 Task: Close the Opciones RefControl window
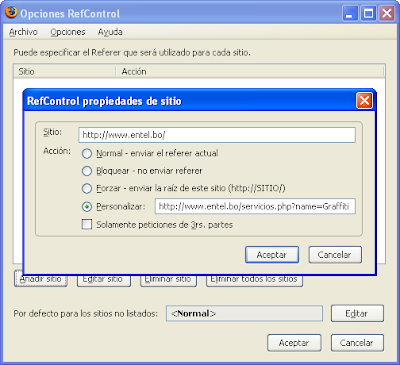[387, 14]
